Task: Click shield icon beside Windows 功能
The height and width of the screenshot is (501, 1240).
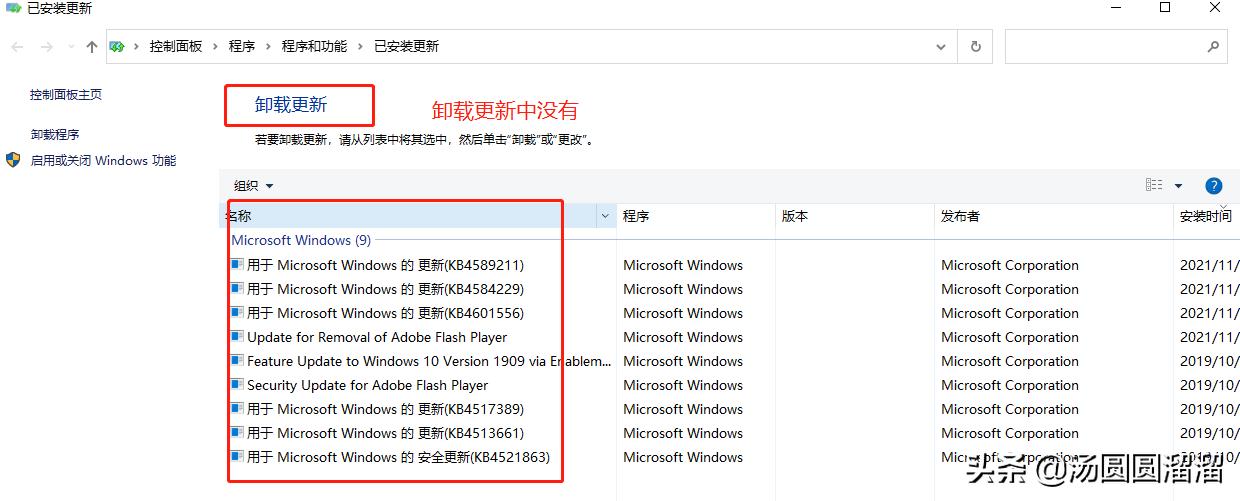Action: [13, 160]
